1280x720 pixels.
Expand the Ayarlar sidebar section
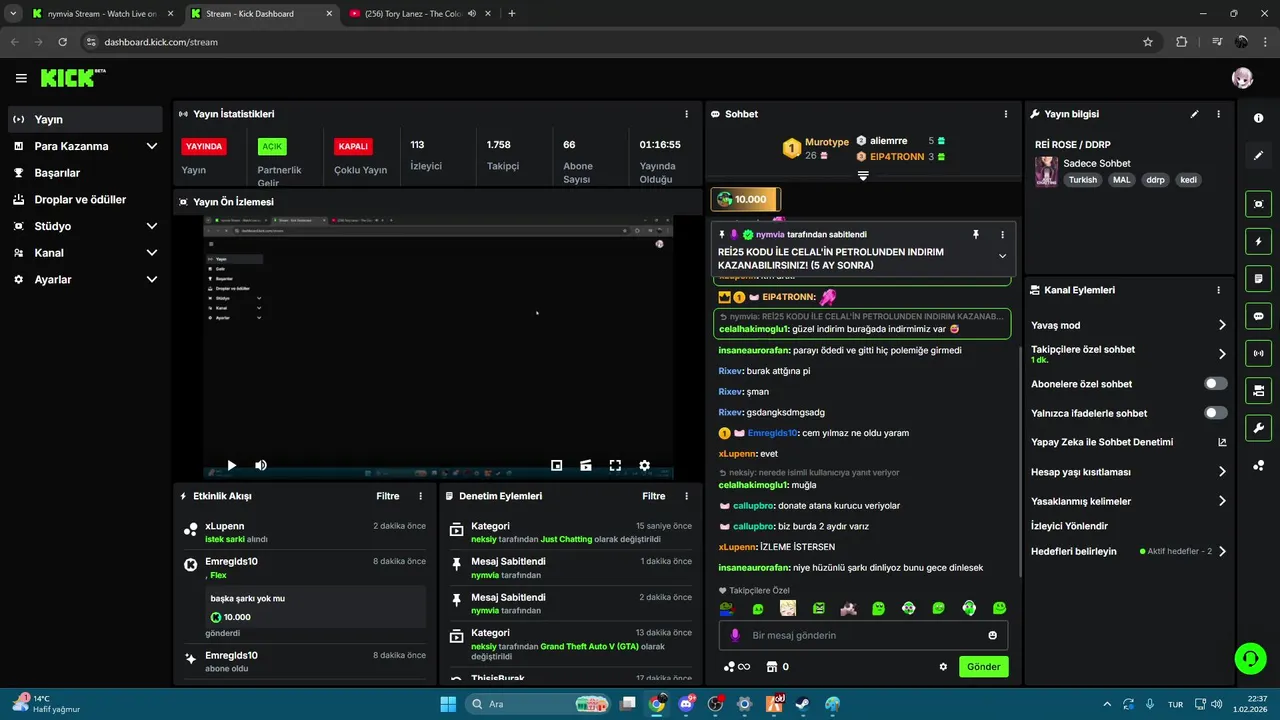[x=85, y=280]
